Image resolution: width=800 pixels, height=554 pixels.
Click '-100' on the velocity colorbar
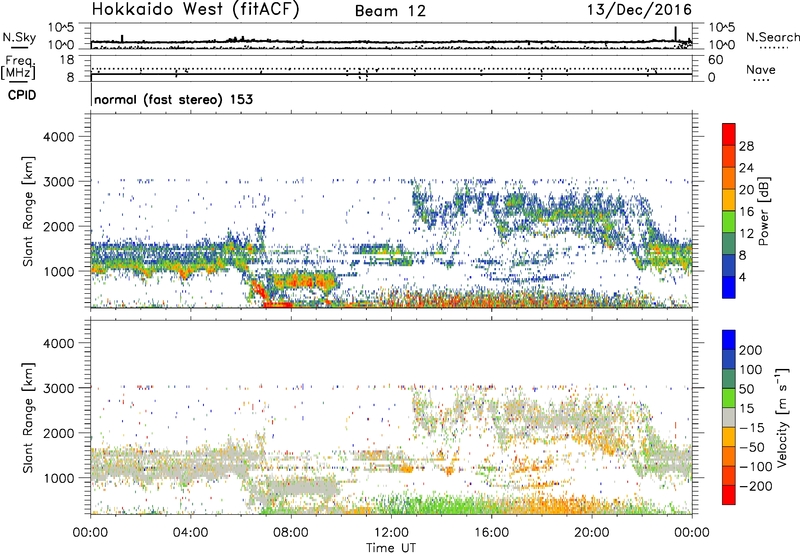pos(756,467)
